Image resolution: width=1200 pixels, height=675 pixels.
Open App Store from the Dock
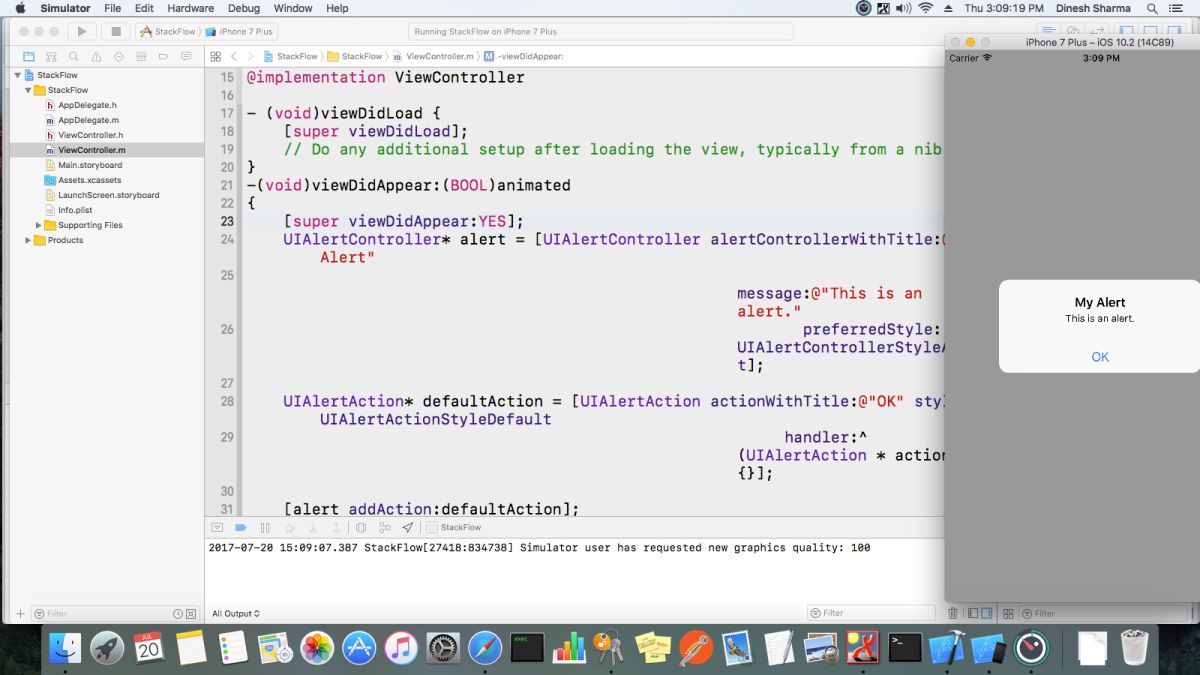[360, 648]
